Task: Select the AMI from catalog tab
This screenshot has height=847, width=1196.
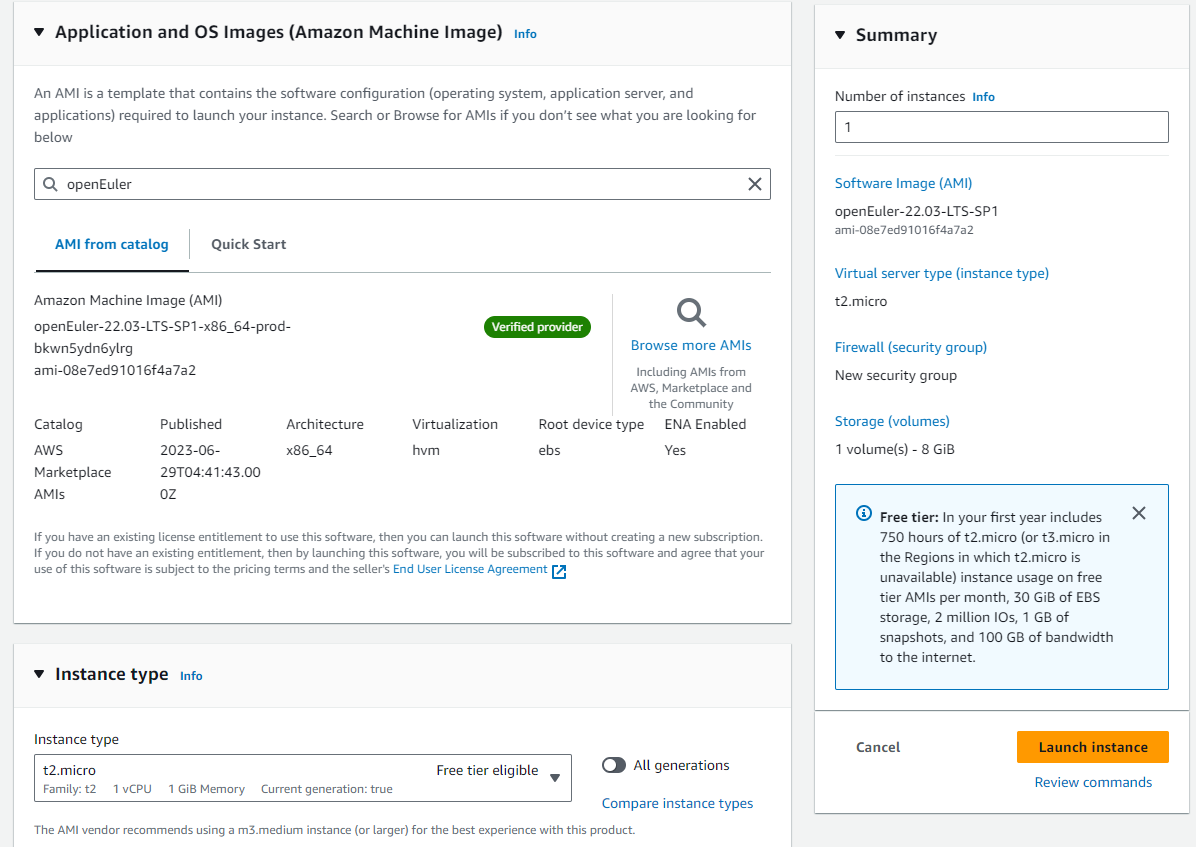Action: click(112, 244)
